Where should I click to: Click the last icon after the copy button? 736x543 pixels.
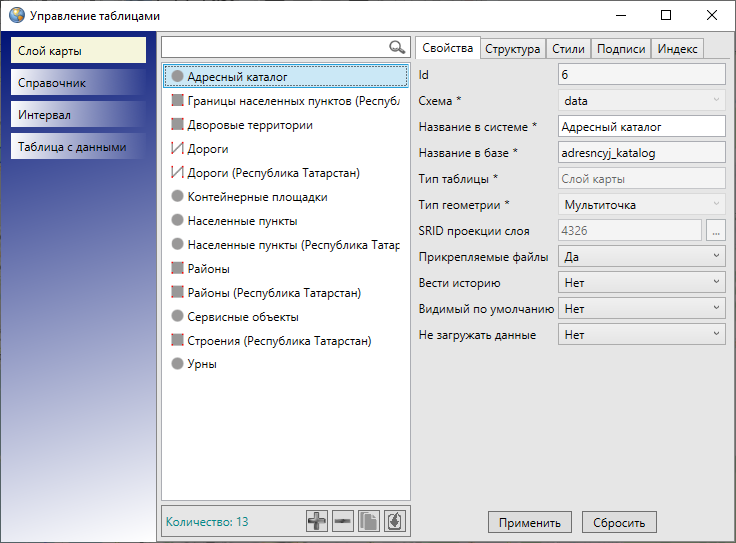[x=395, y=521]
